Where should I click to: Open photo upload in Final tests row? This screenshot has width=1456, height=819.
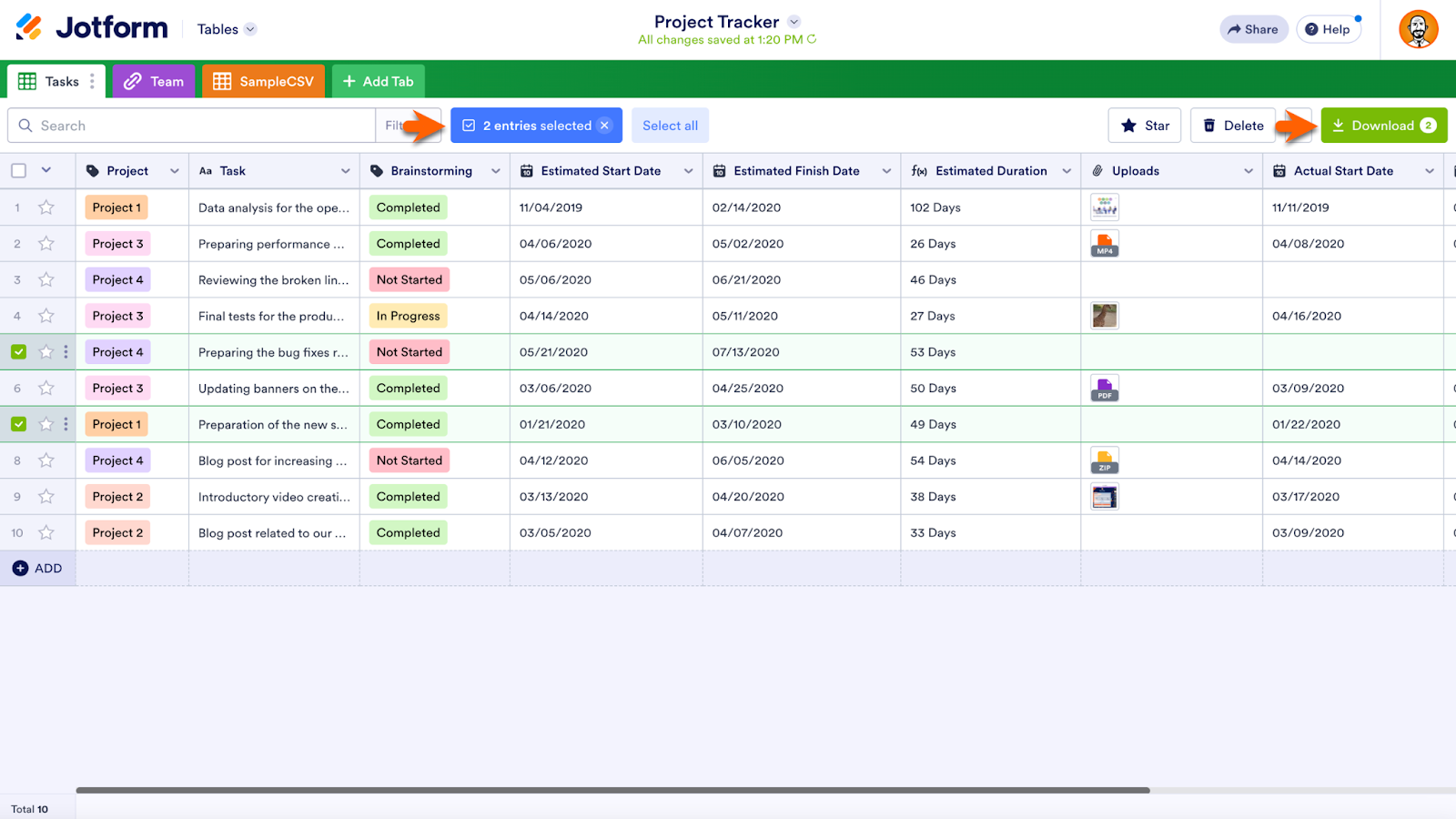[1105, 316]
